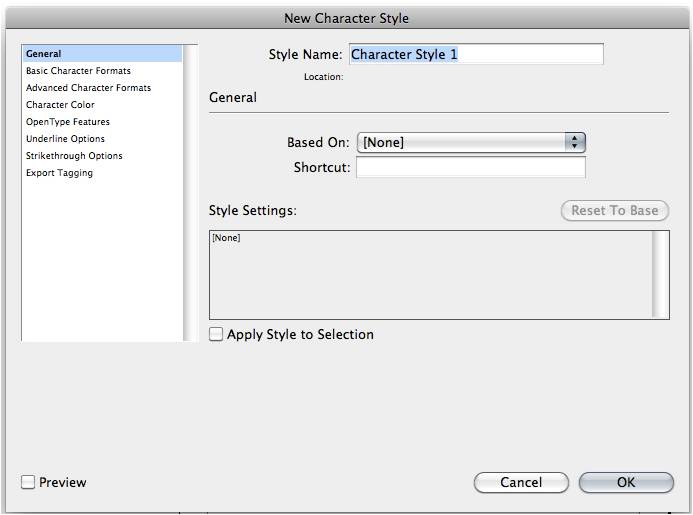Click the Cancel button
This screenshot has width=693, height=515.
click(521, 482)
